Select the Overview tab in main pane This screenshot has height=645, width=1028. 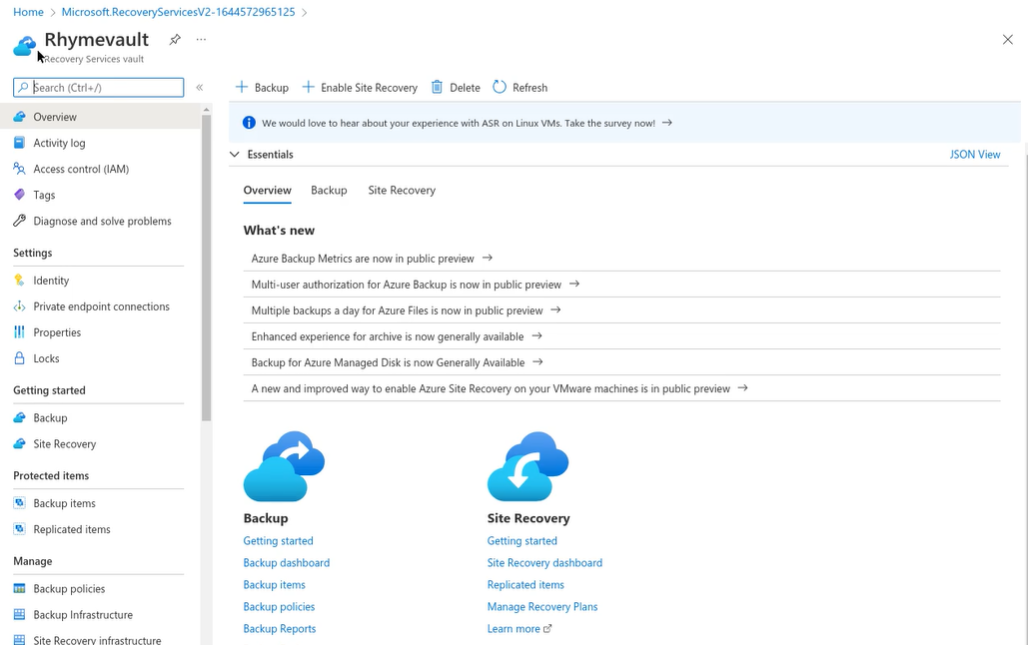[267, 190]
